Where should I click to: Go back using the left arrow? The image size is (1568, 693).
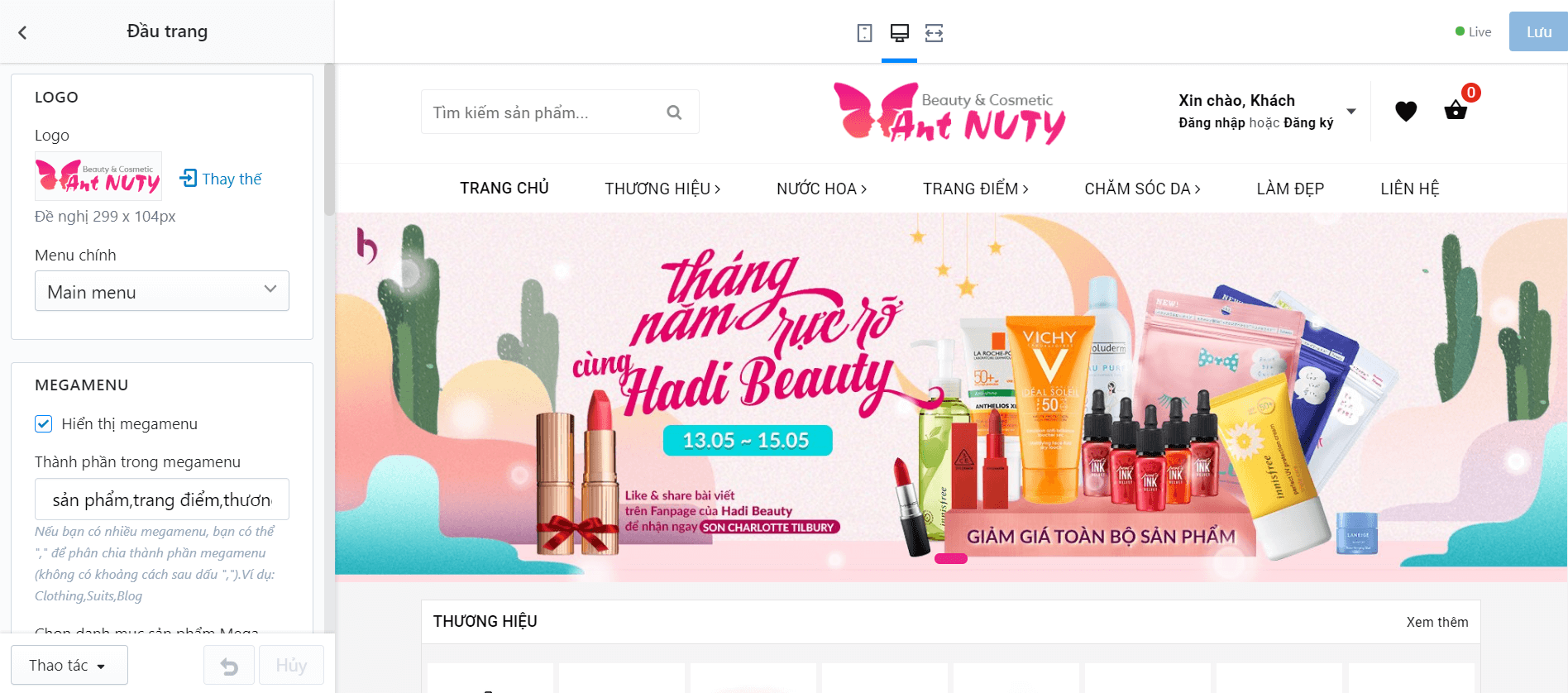tap(22, 32)
